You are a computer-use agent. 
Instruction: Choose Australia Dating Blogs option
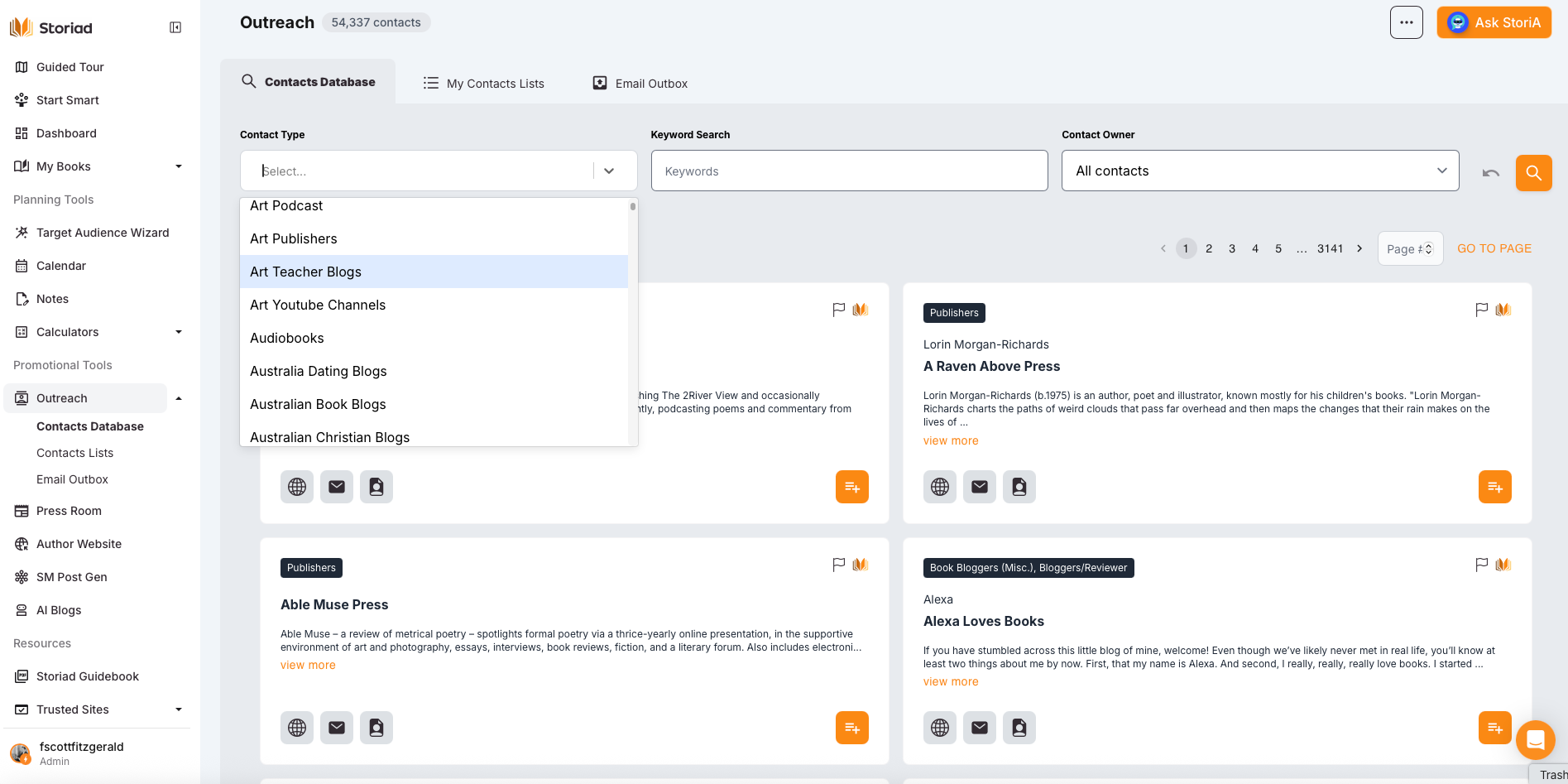click(434, 371)
